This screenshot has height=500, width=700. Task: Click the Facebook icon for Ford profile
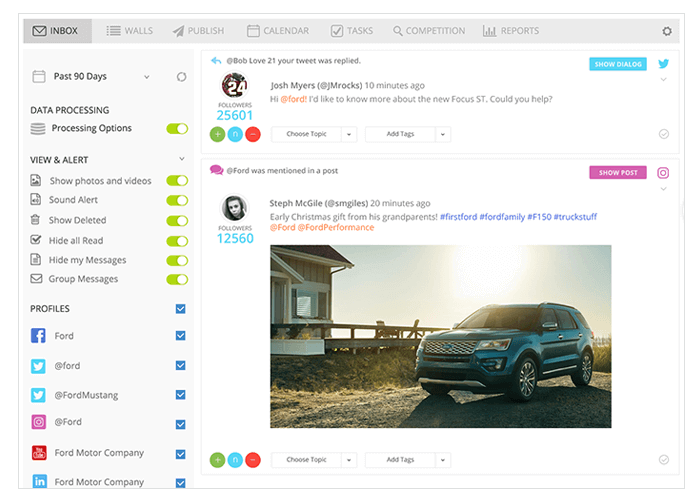(x=38, y=335)
